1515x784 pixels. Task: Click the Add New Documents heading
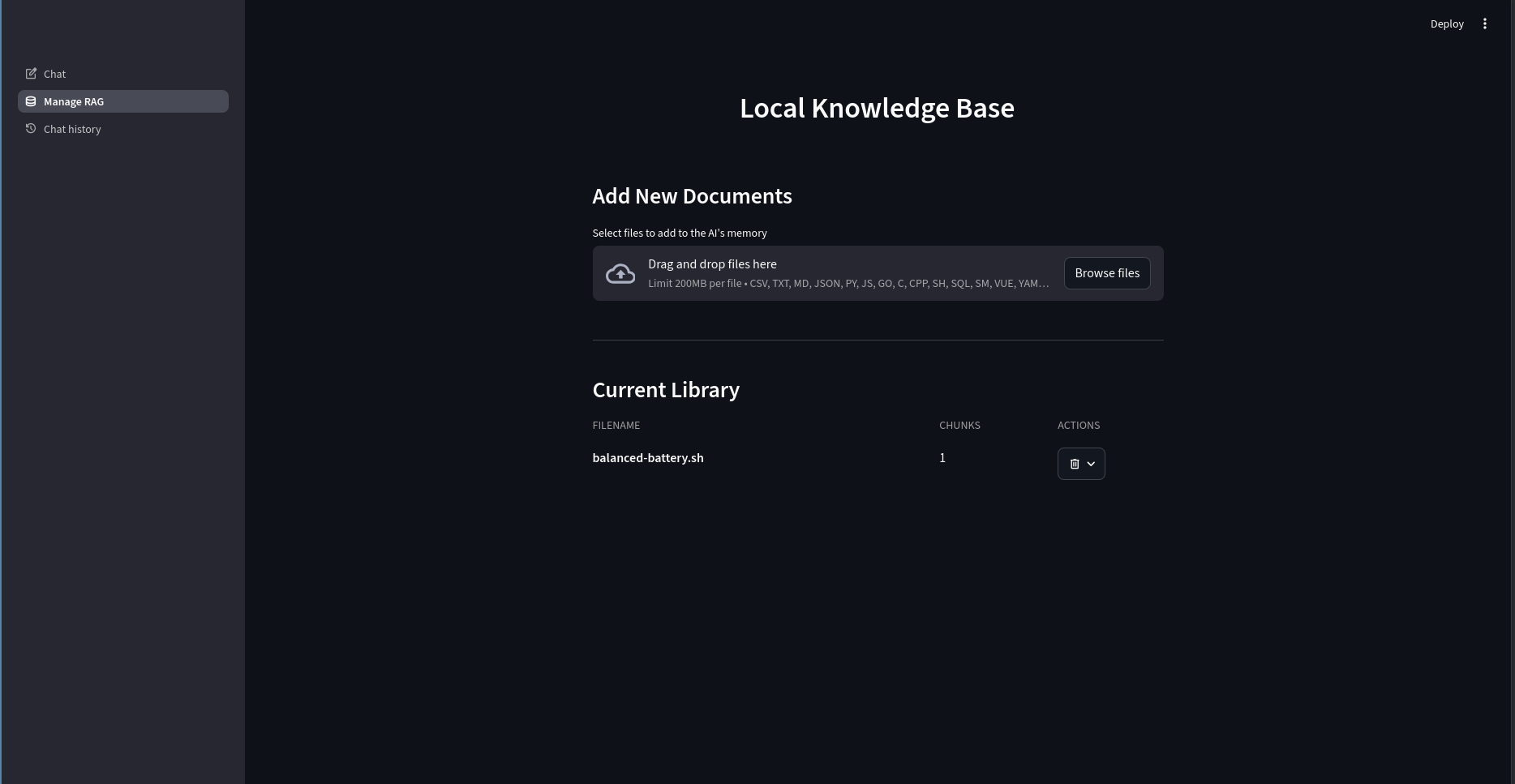coord(692,196)
